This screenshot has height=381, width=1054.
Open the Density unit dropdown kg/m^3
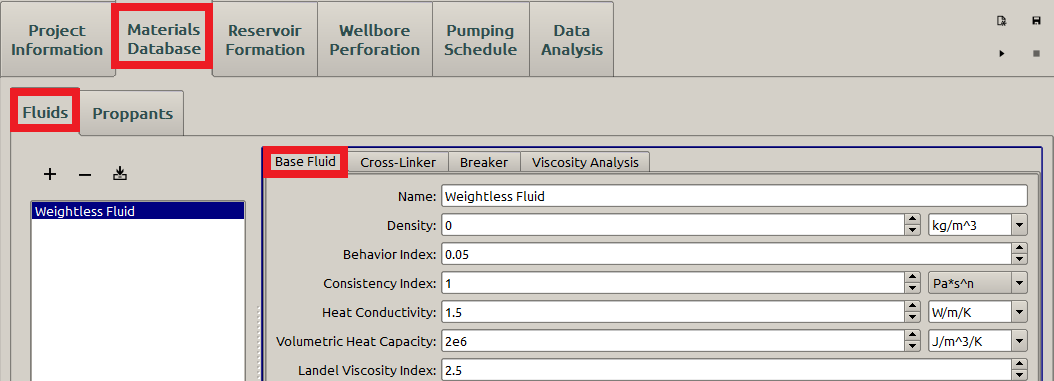[978, 226]
